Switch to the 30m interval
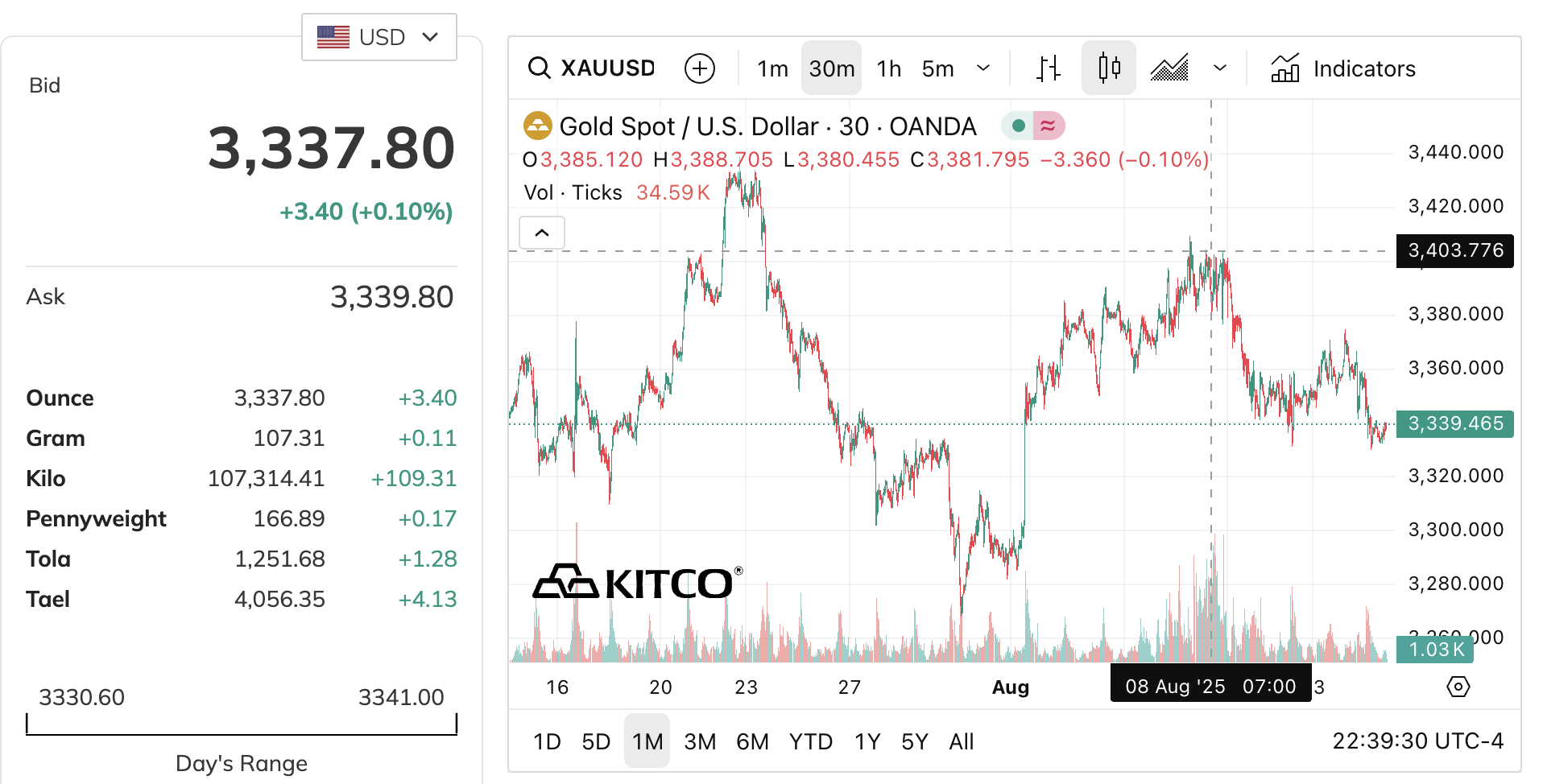 (831, 68)
